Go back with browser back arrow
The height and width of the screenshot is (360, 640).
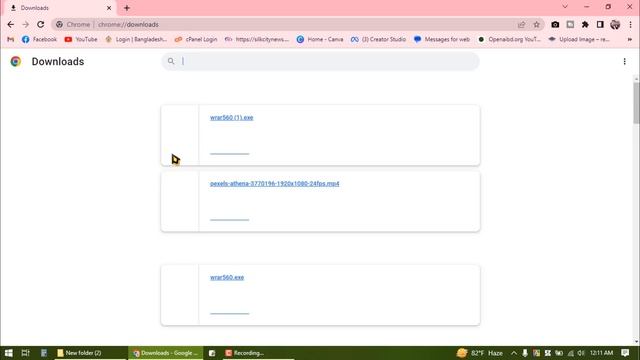pos(11,24)
